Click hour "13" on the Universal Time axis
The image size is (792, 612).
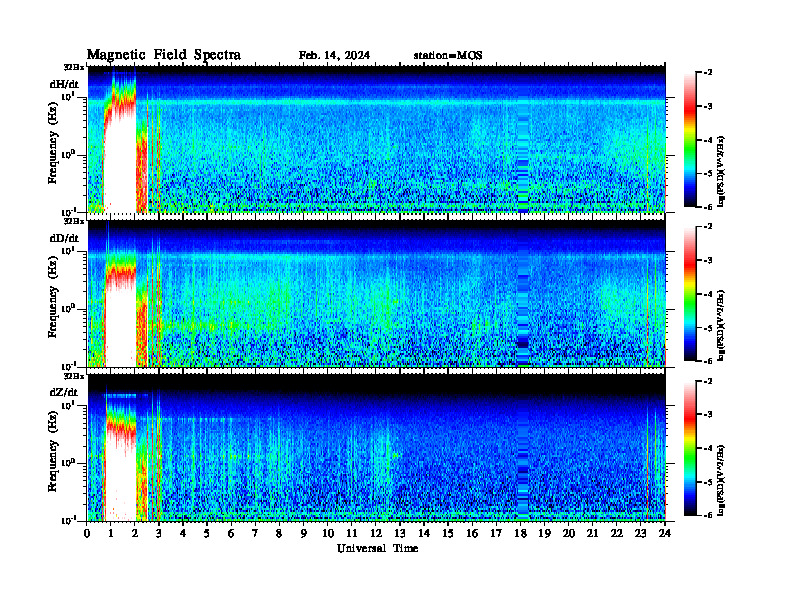click(x=400, y=534)
